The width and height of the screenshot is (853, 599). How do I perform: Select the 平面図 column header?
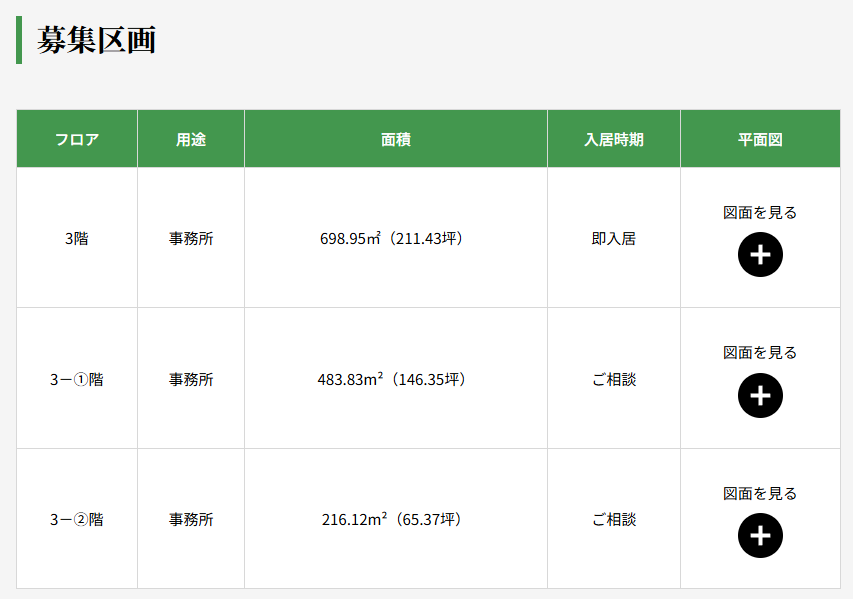click(x=760, y=139)
